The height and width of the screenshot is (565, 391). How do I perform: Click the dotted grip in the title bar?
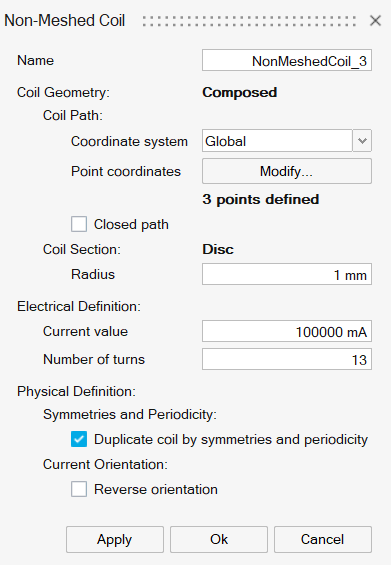(x=249, y=21)
